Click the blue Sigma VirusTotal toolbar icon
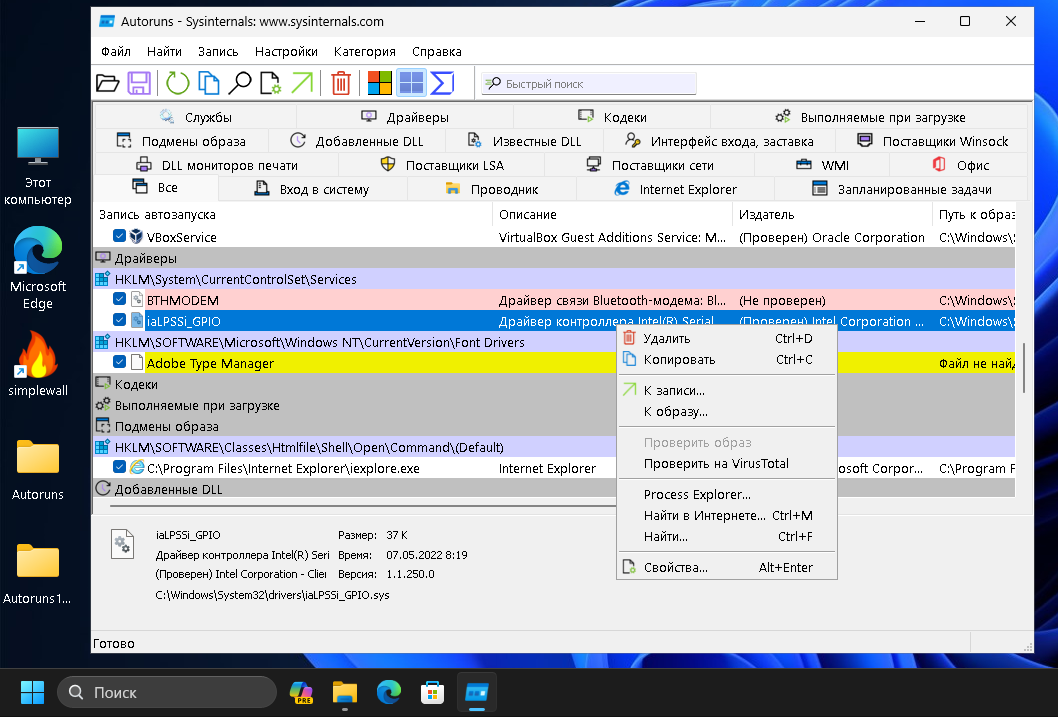This screenshot has height=717, width=1058. tap(442, 84)
